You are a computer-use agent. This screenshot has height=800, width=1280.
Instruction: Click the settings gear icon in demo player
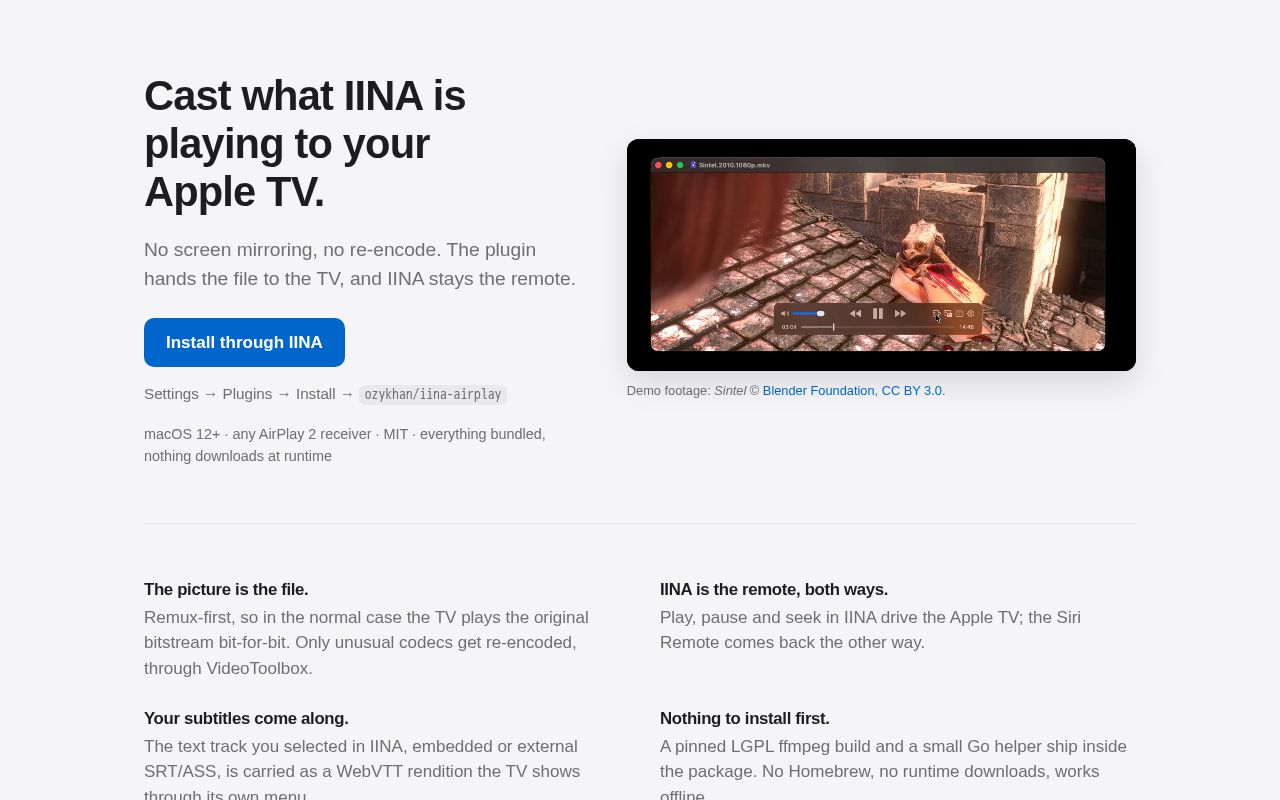(x=970, y=313)
